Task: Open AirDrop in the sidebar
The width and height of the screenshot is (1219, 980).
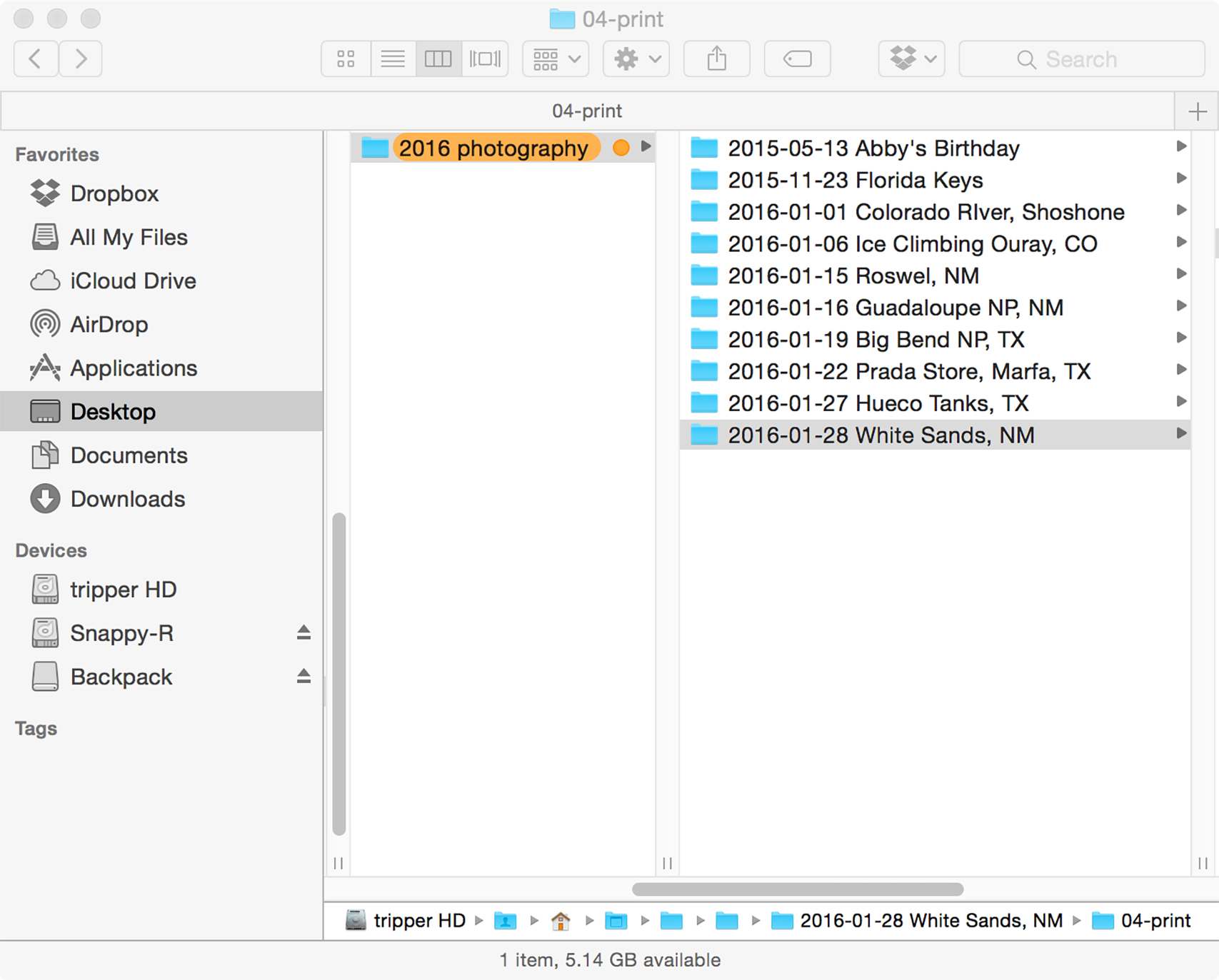Action: coord(109,325)
